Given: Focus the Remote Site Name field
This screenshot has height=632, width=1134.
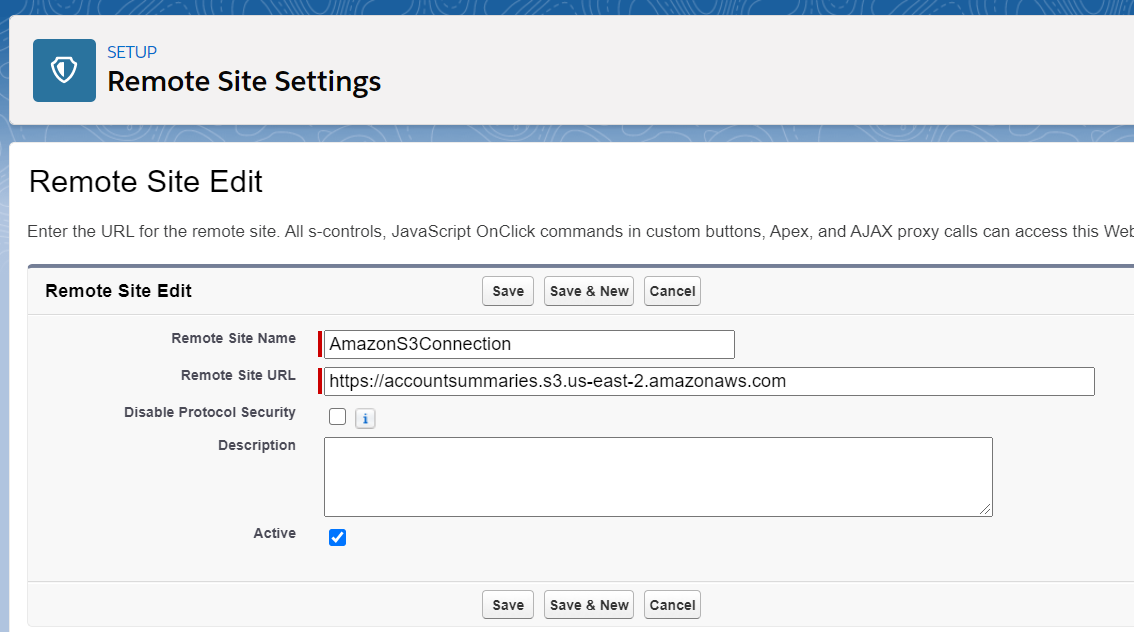Looking at the screenshot, I should pyautogui.click(x=529, y=344).
